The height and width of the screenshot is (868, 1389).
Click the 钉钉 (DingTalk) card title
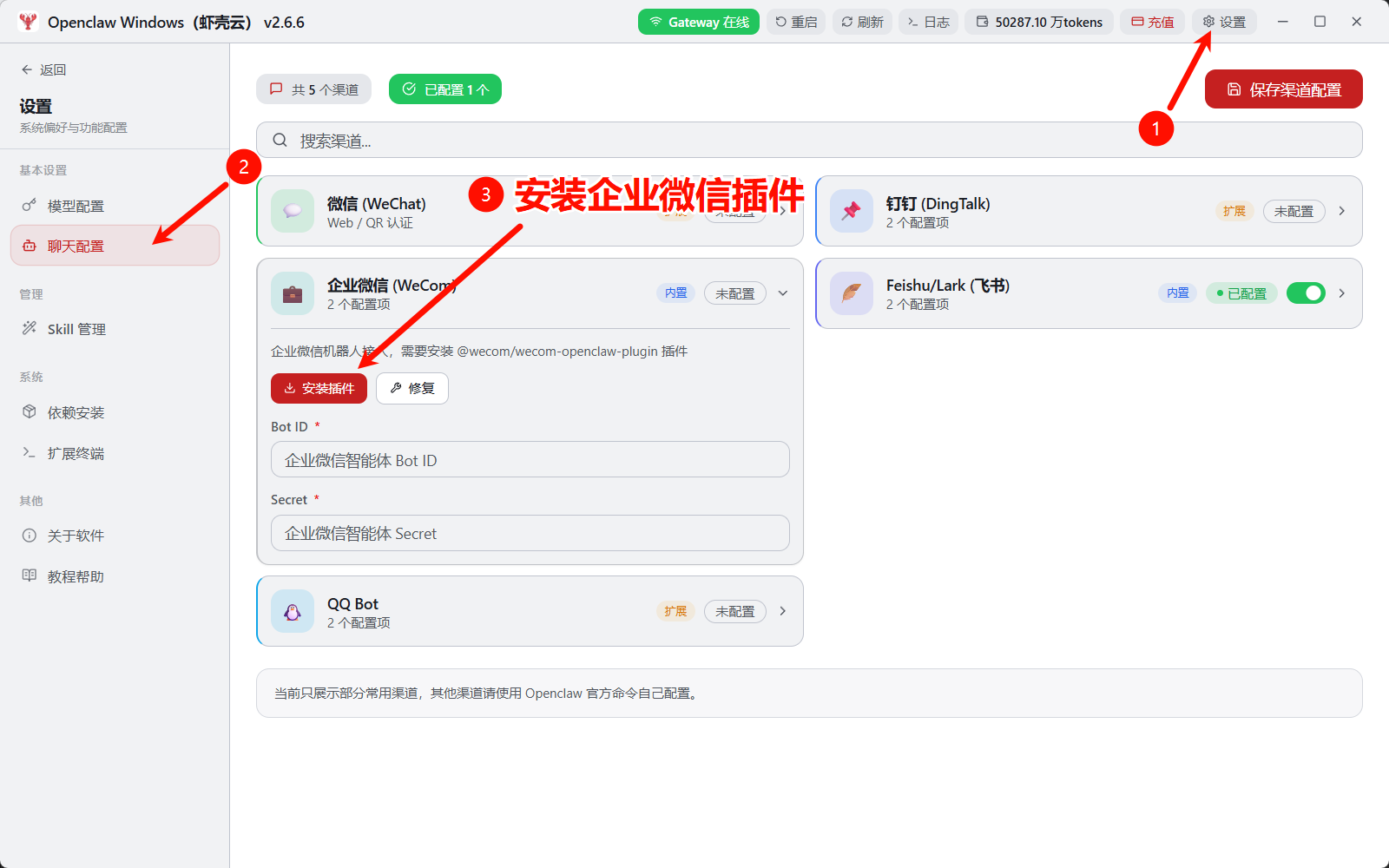(938, 203)
